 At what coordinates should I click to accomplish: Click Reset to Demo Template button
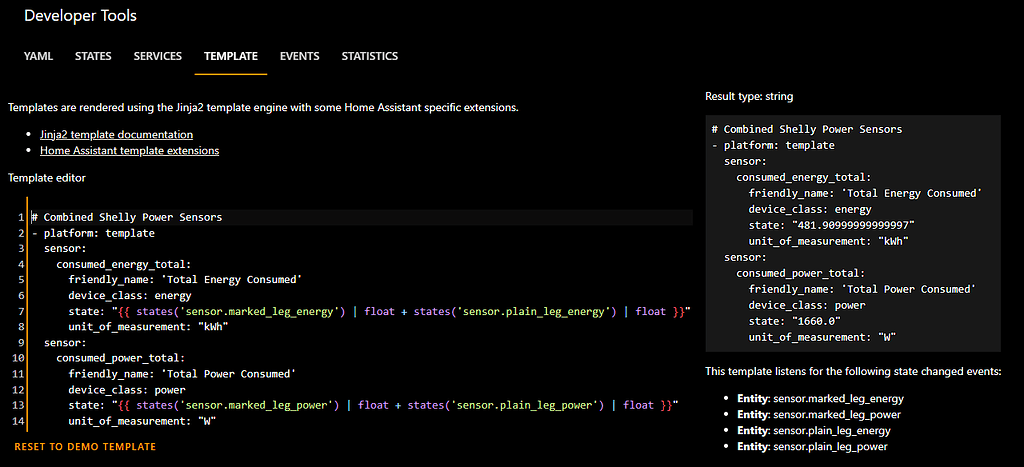pos(85,446)
